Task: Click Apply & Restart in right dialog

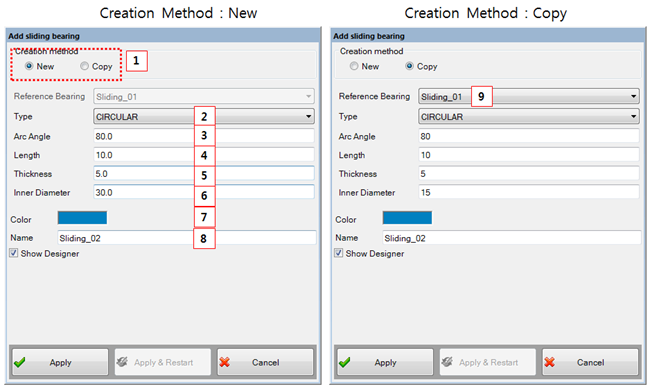Action: point(488,362)
